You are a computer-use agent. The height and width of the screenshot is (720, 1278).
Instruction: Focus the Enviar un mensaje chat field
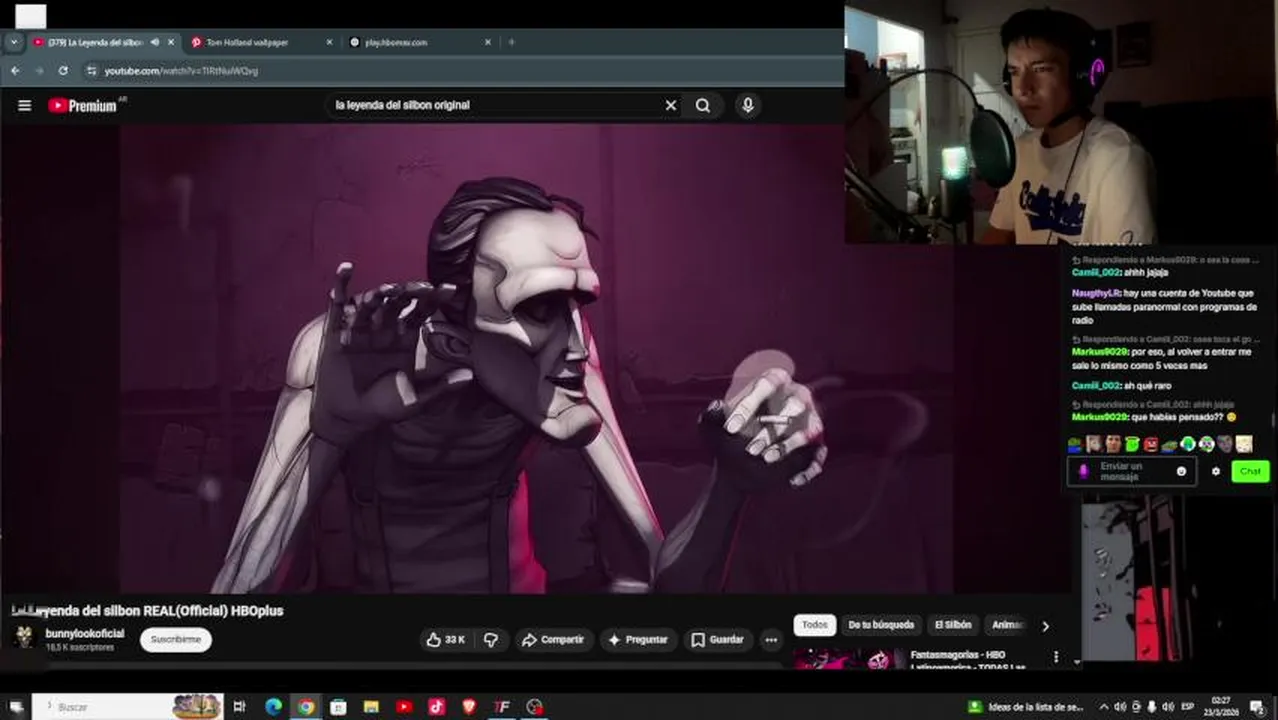tap(1134, 471)
